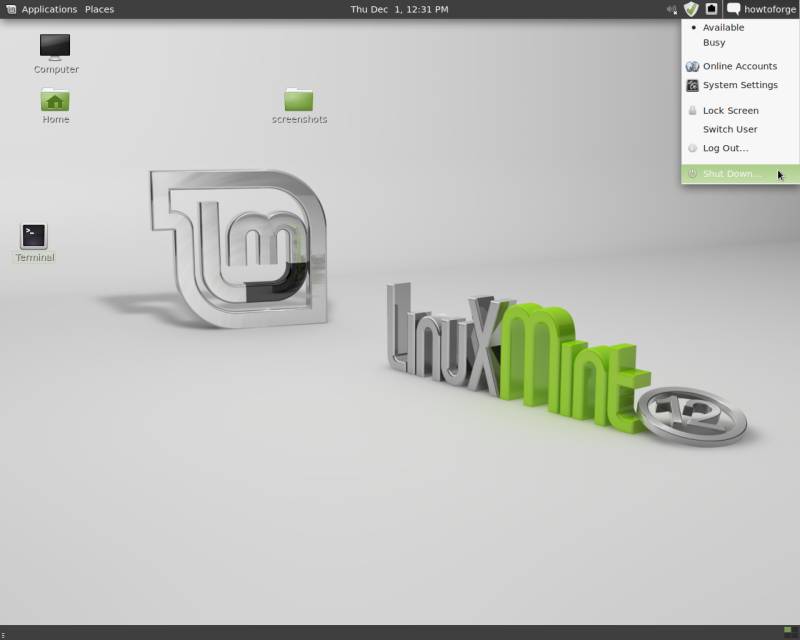Screen dimensions: 800x640
Task: Open the update manager shield icon
Action: point(691,9)
